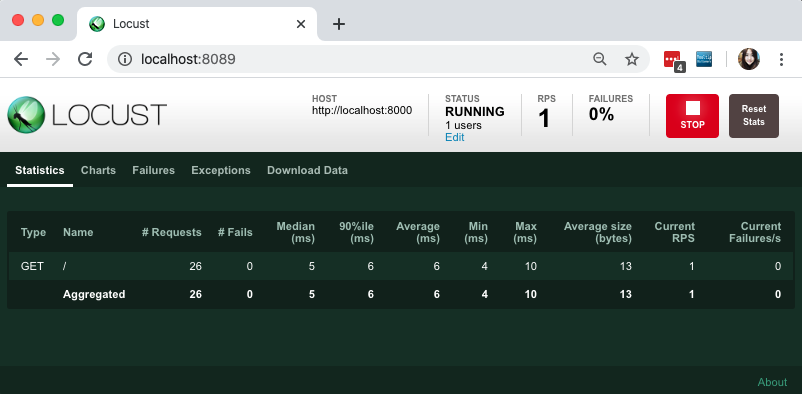Click the RUNNING status text

[475, 112]
